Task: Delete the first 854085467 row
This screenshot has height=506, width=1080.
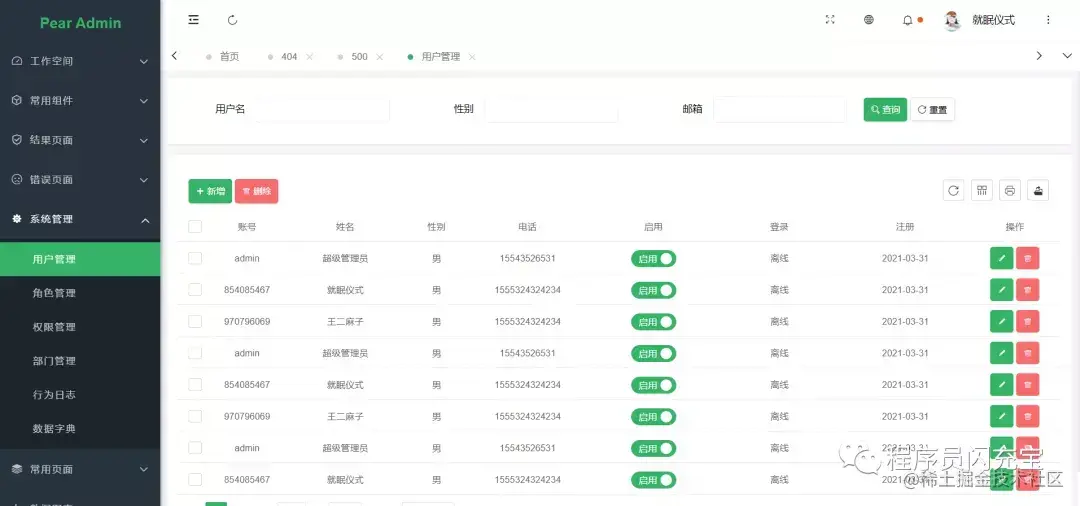Action: click(x=1028, y=290)
